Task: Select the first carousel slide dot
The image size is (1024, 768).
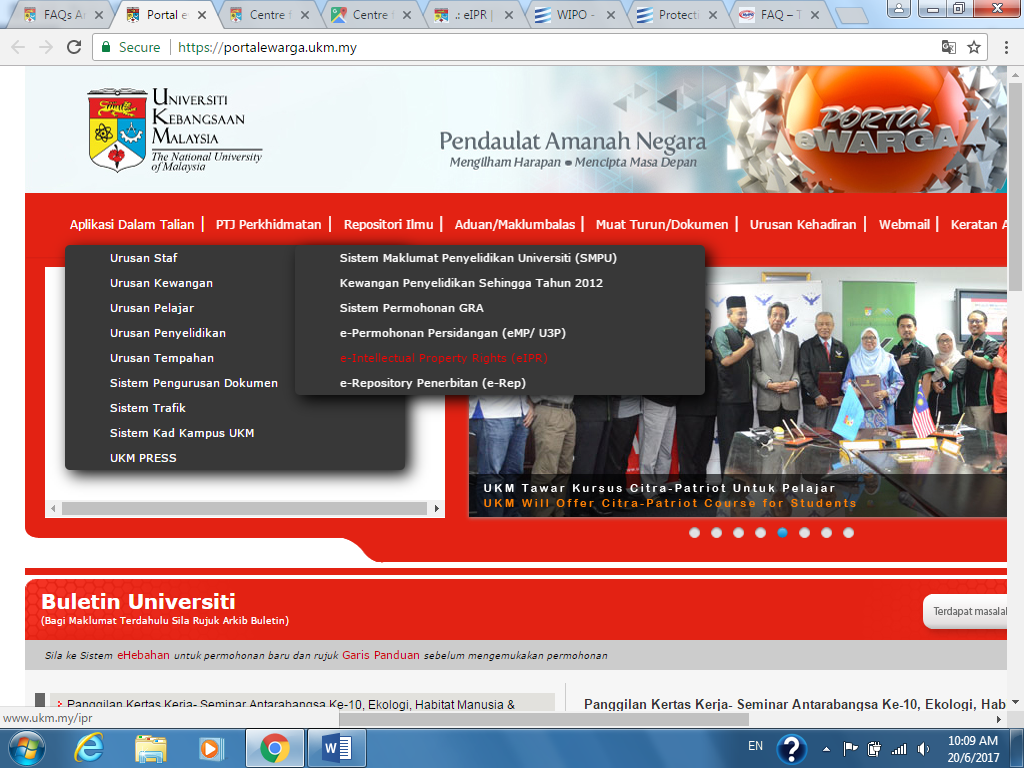Action: [x=694, y=533]
